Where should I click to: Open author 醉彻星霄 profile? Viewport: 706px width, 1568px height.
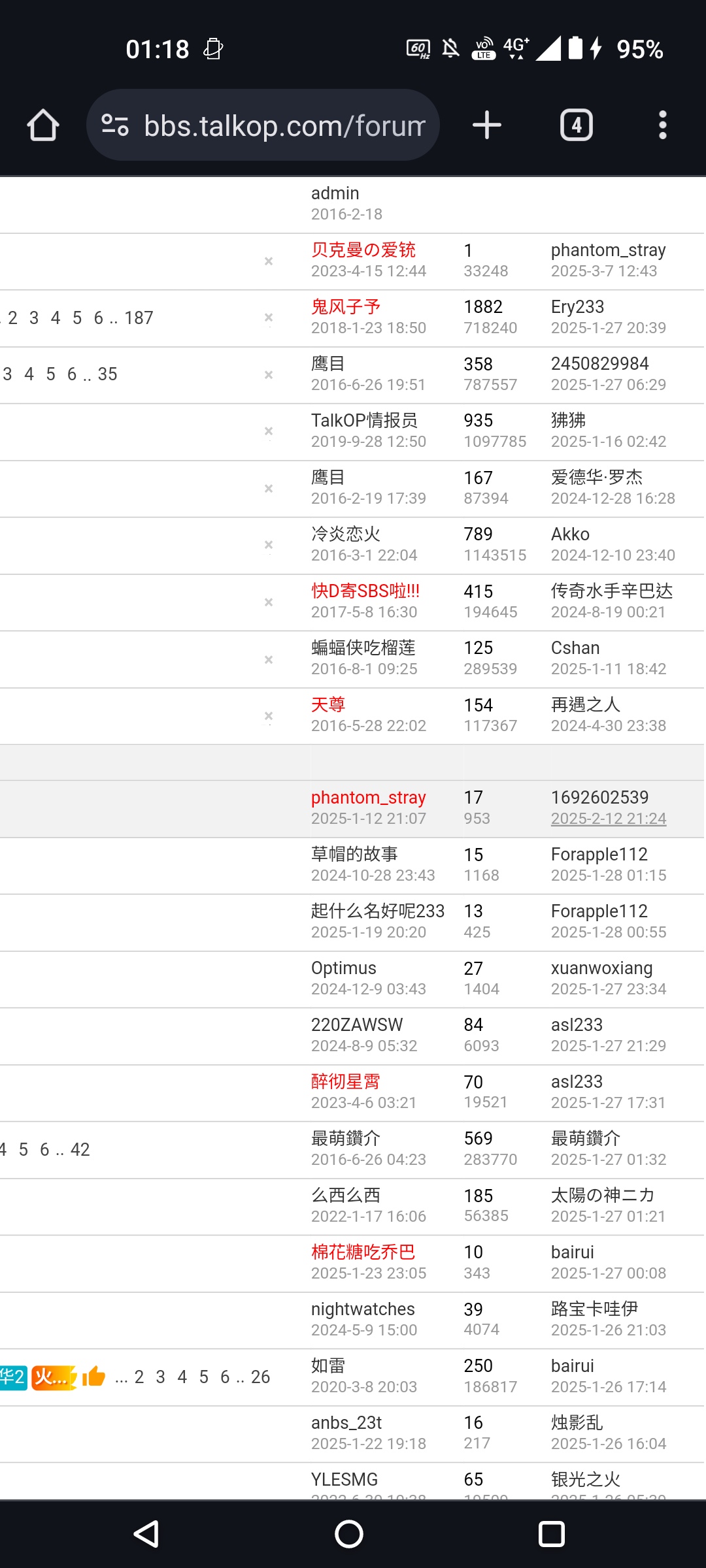tap(346, 1081)
